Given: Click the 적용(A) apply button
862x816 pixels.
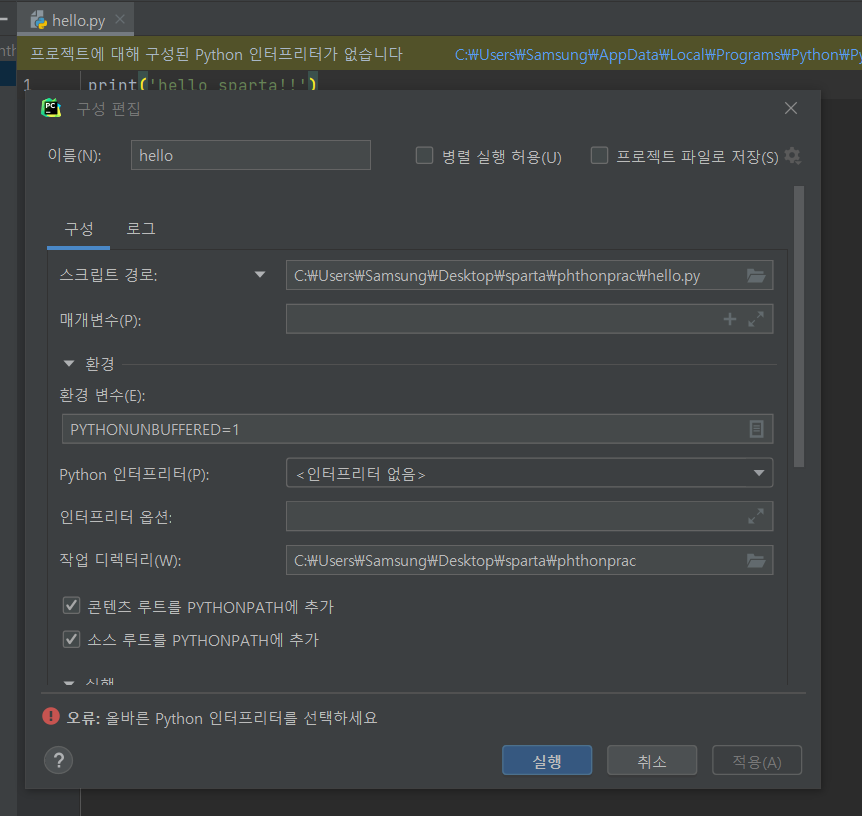Looking at the screenshot, I should pos(757,760).
